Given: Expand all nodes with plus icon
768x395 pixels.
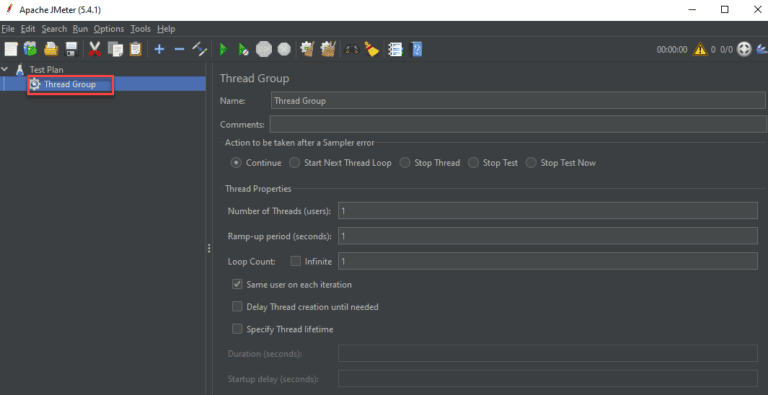Looking at the screenshot, I should (x=159, y=49).
